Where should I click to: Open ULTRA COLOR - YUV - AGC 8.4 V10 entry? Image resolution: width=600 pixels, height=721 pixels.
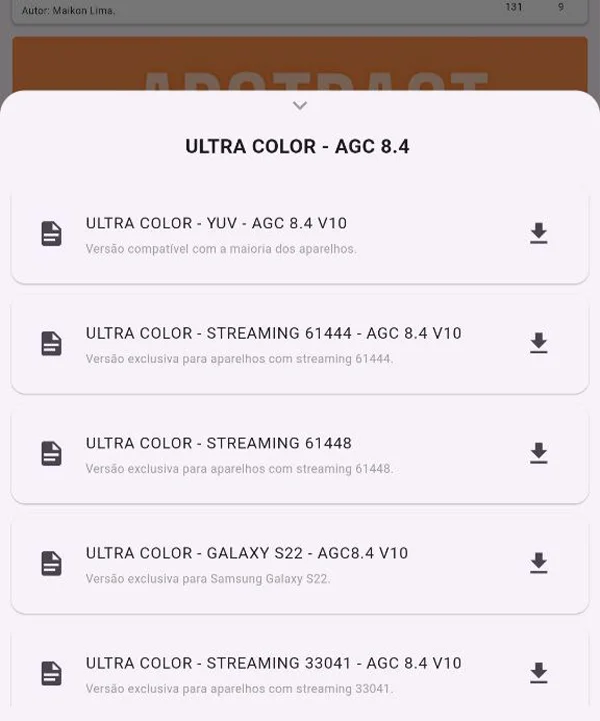216,223
